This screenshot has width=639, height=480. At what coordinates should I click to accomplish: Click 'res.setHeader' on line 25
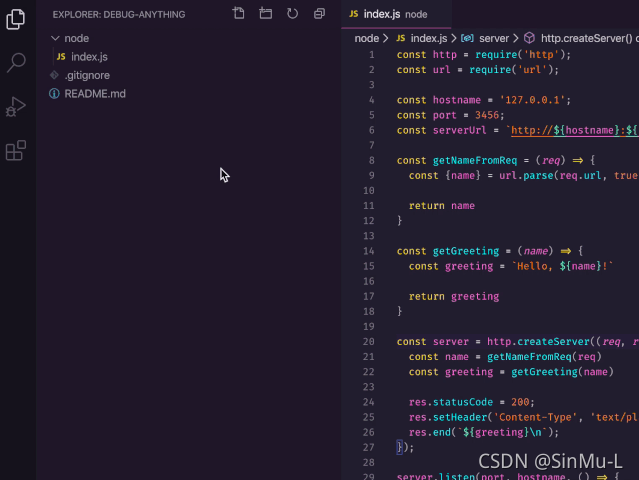448,417
